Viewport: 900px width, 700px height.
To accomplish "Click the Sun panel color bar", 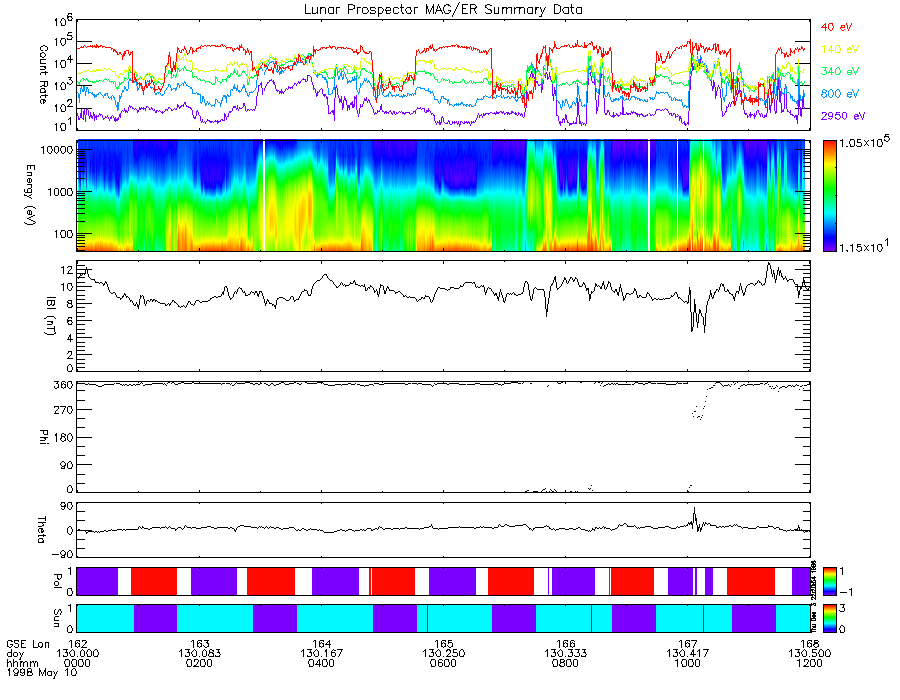I will pos(829,619).
